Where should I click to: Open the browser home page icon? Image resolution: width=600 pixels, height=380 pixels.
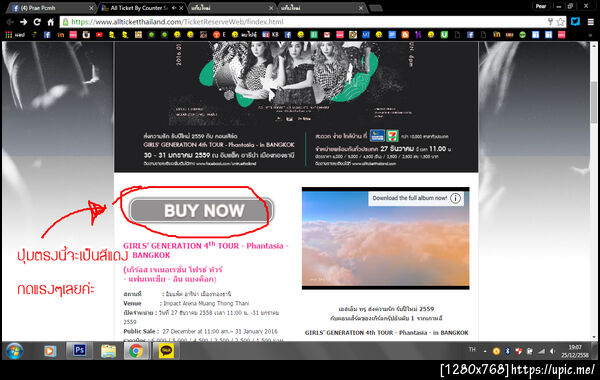point(51,22)
